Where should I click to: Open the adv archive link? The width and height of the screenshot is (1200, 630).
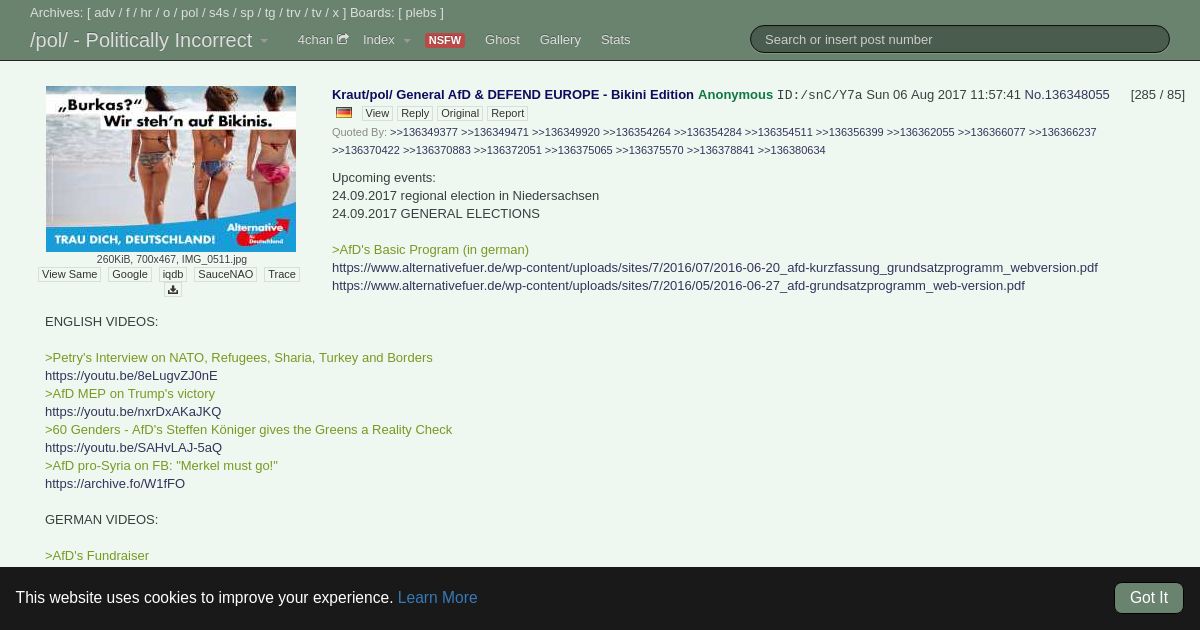[x=105, y=13]
